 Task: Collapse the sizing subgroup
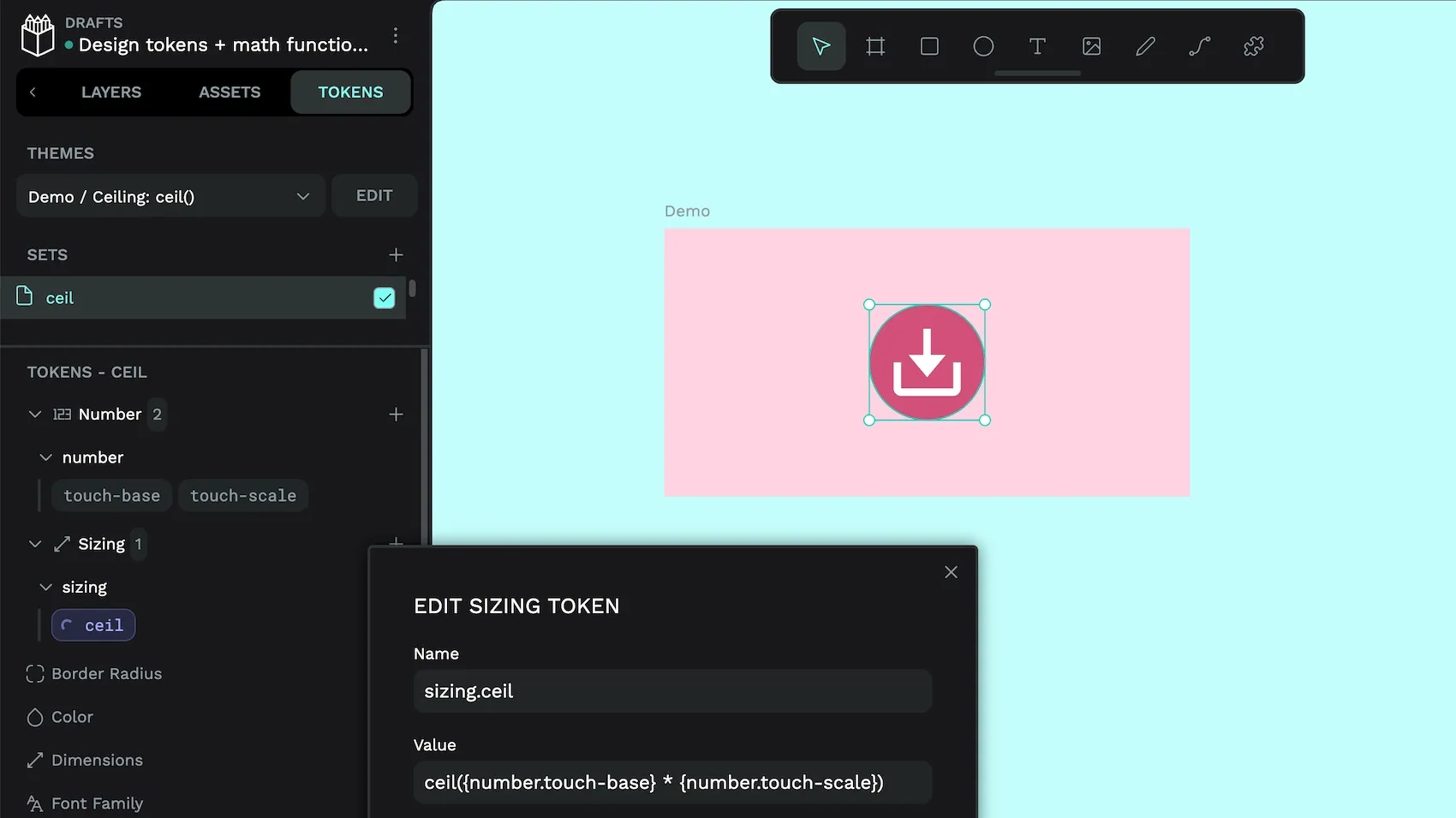click(x=46, y=587)
